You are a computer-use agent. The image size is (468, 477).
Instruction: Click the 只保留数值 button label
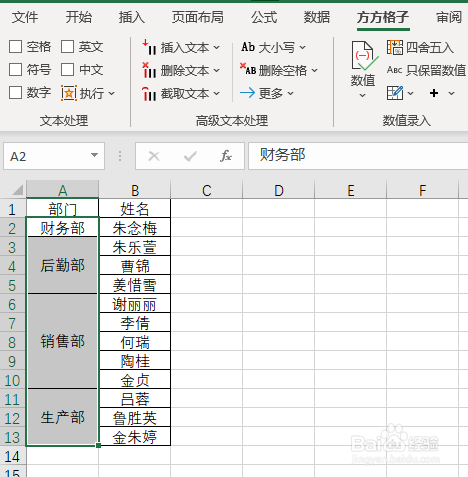point(436,70)
